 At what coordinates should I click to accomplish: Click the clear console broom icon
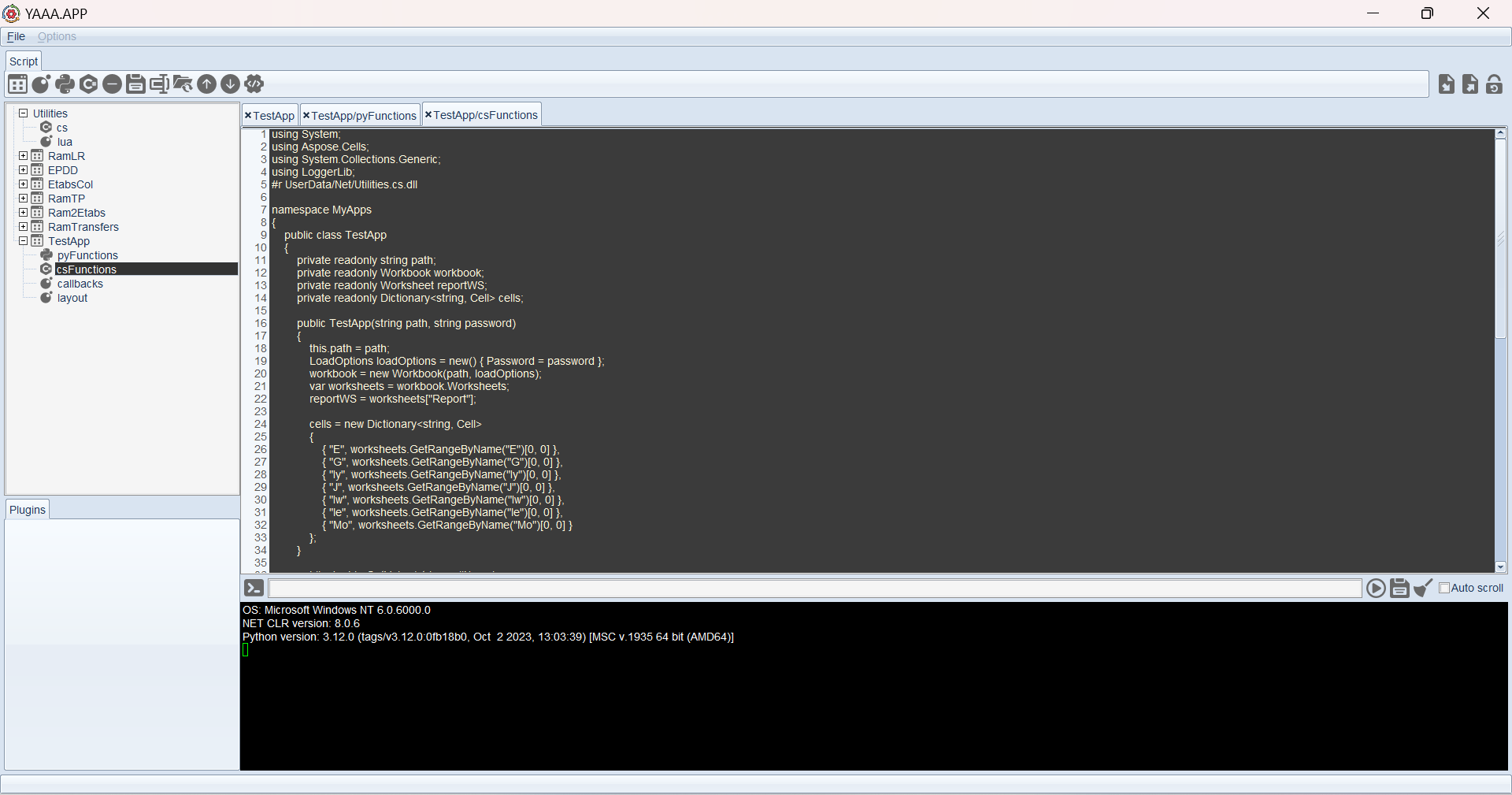(1423, 588)
